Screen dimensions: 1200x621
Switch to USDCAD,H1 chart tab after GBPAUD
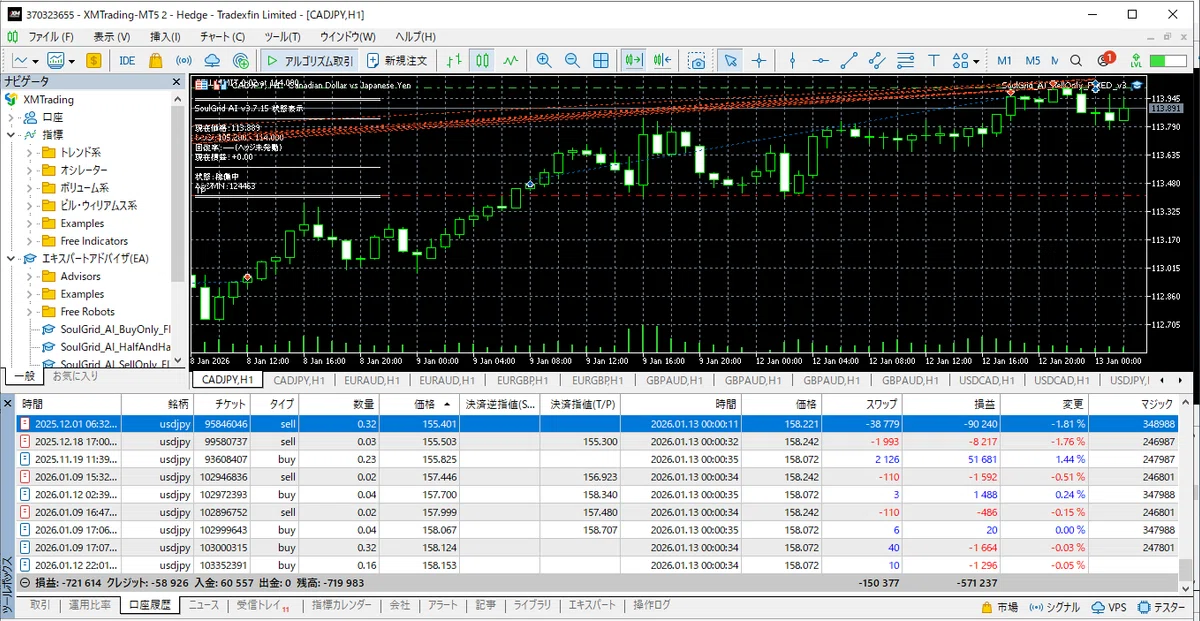(985, 380)
